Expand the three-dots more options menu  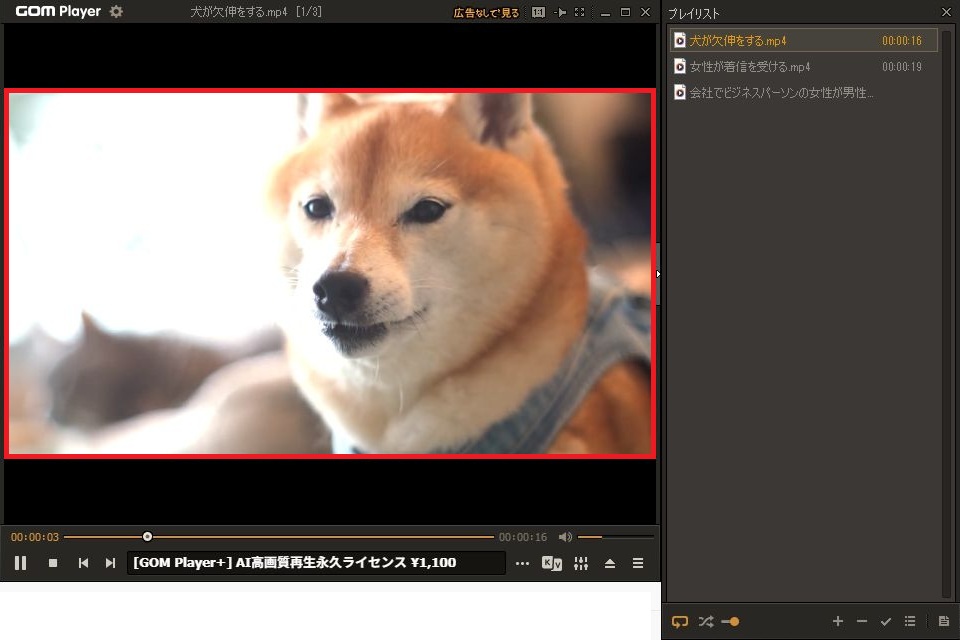tap(522, 563)
